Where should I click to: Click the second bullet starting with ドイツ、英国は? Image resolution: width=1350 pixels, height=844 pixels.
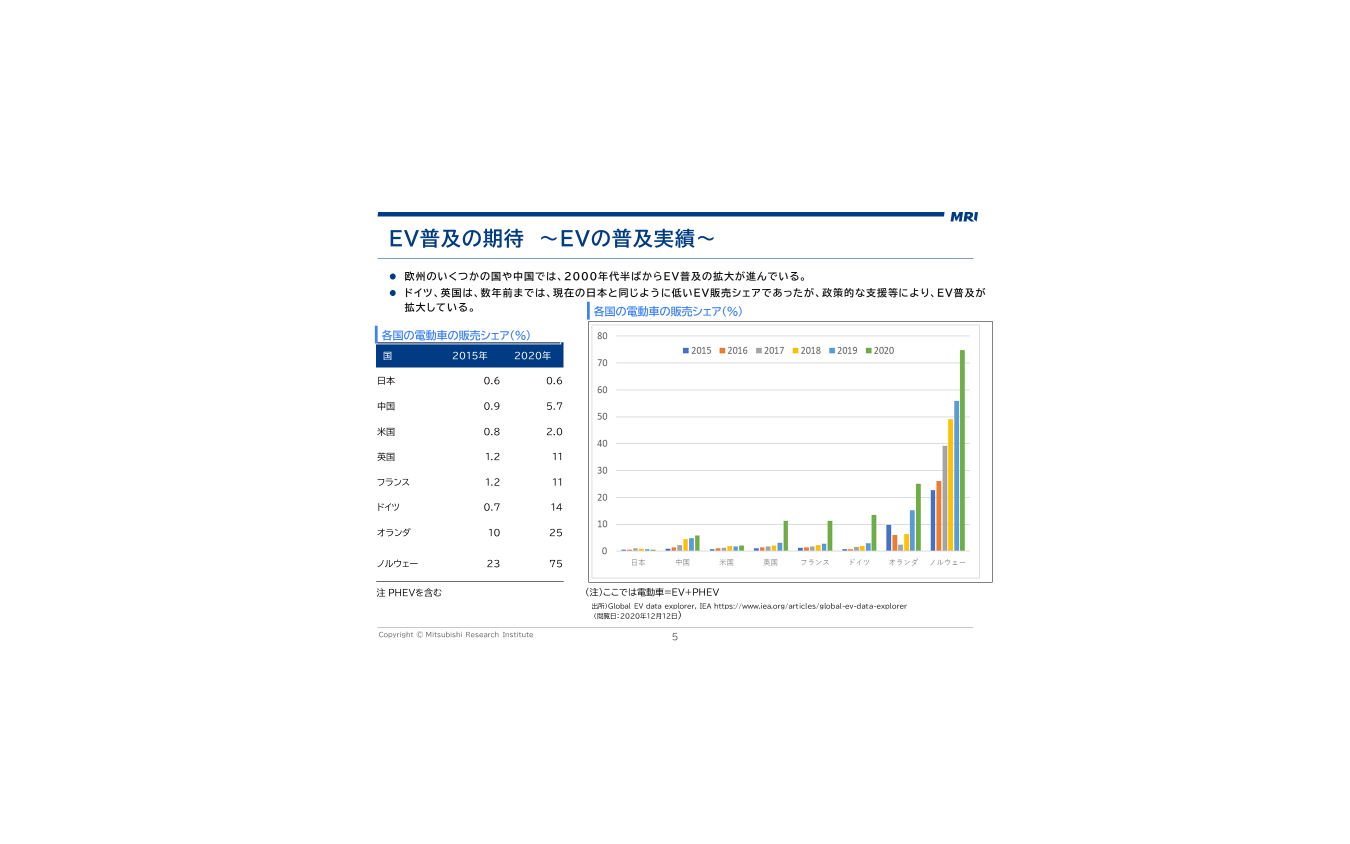[x=695, y=300]
